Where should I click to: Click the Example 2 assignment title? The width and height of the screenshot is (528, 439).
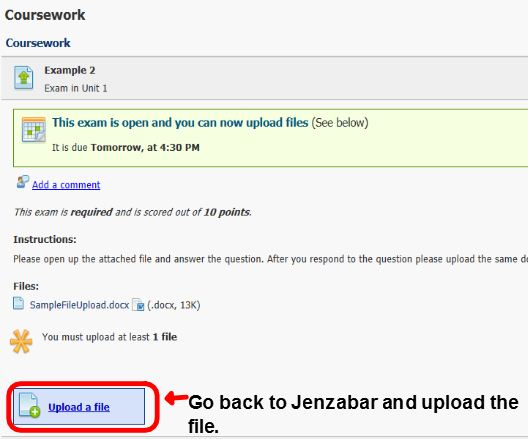pos(70,70)
